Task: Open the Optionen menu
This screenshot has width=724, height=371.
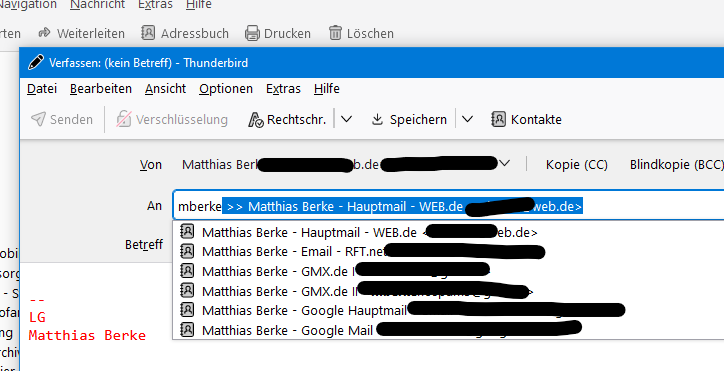Action: click(226, 88)
